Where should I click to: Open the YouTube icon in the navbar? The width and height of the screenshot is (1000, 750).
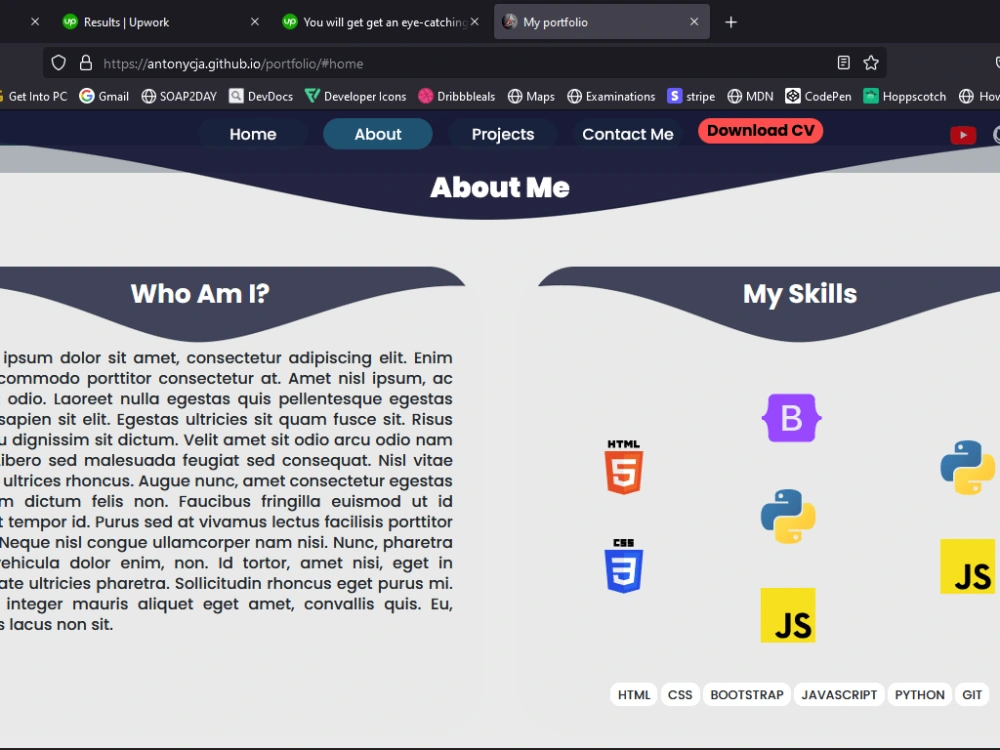point(962,135)
